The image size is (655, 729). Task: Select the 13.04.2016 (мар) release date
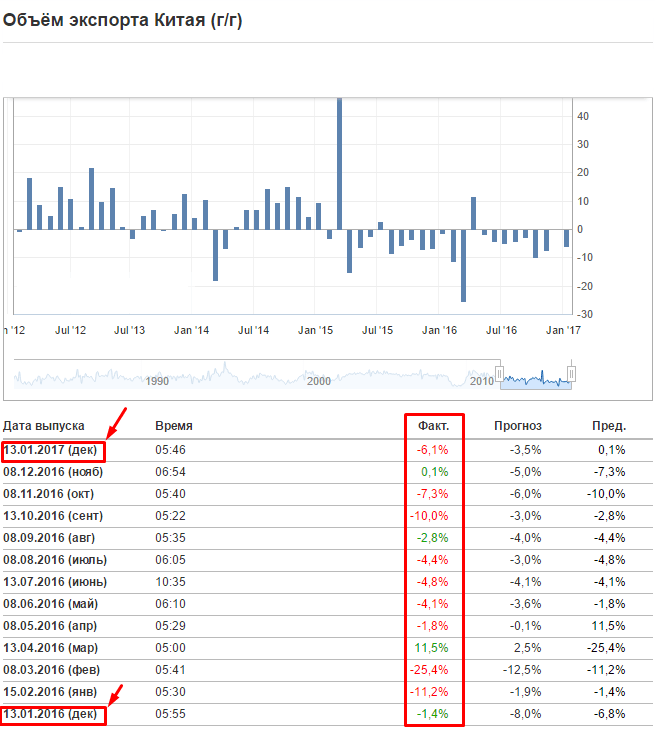coord(55,648)
